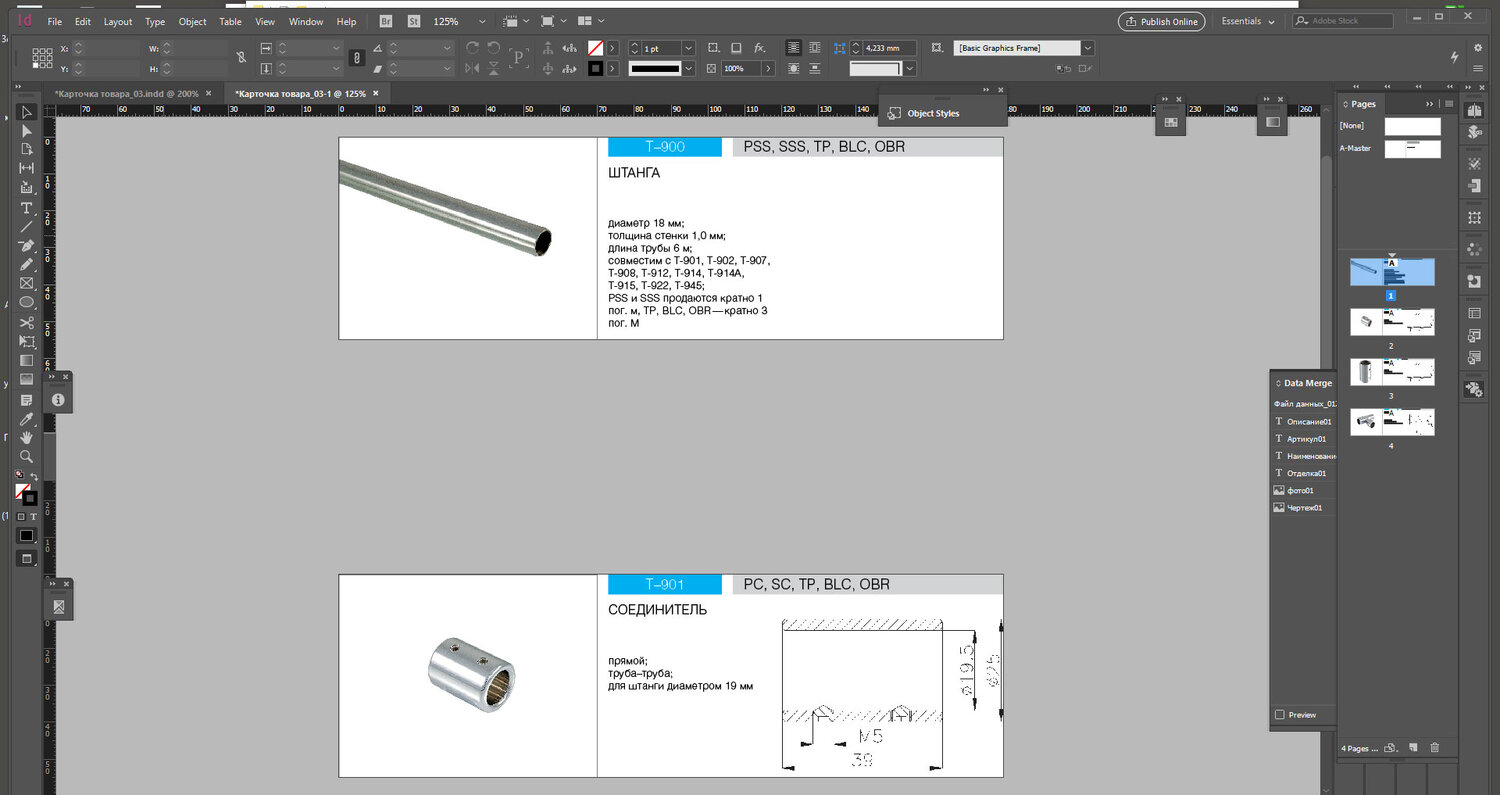
Task: Select the Free Transform tool
Action: point(27,342)
